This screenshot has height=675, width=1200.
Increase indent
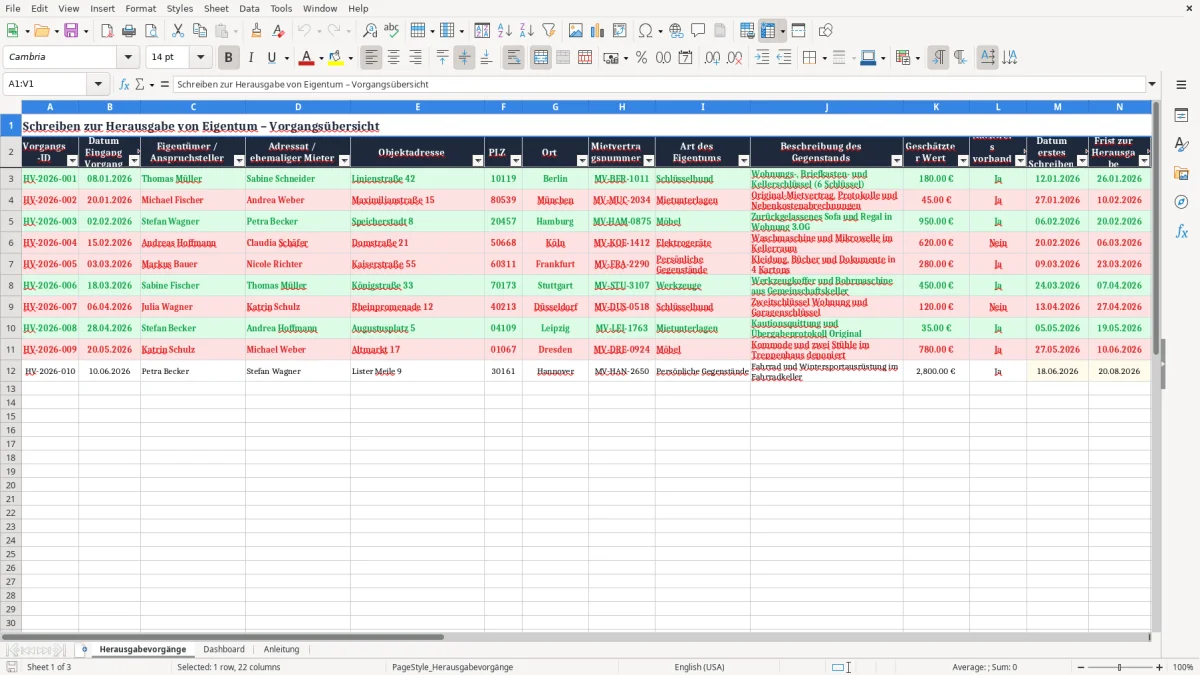tap(762, 58)
